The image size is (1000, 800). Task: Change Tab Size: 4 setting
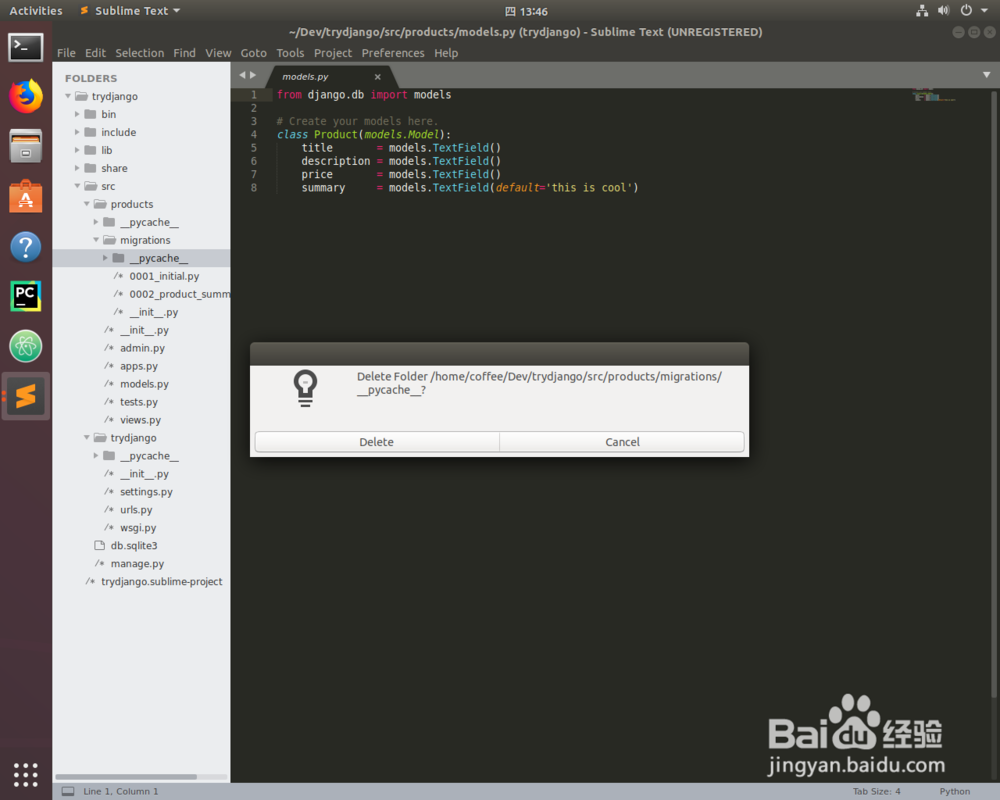pos(876,791)
